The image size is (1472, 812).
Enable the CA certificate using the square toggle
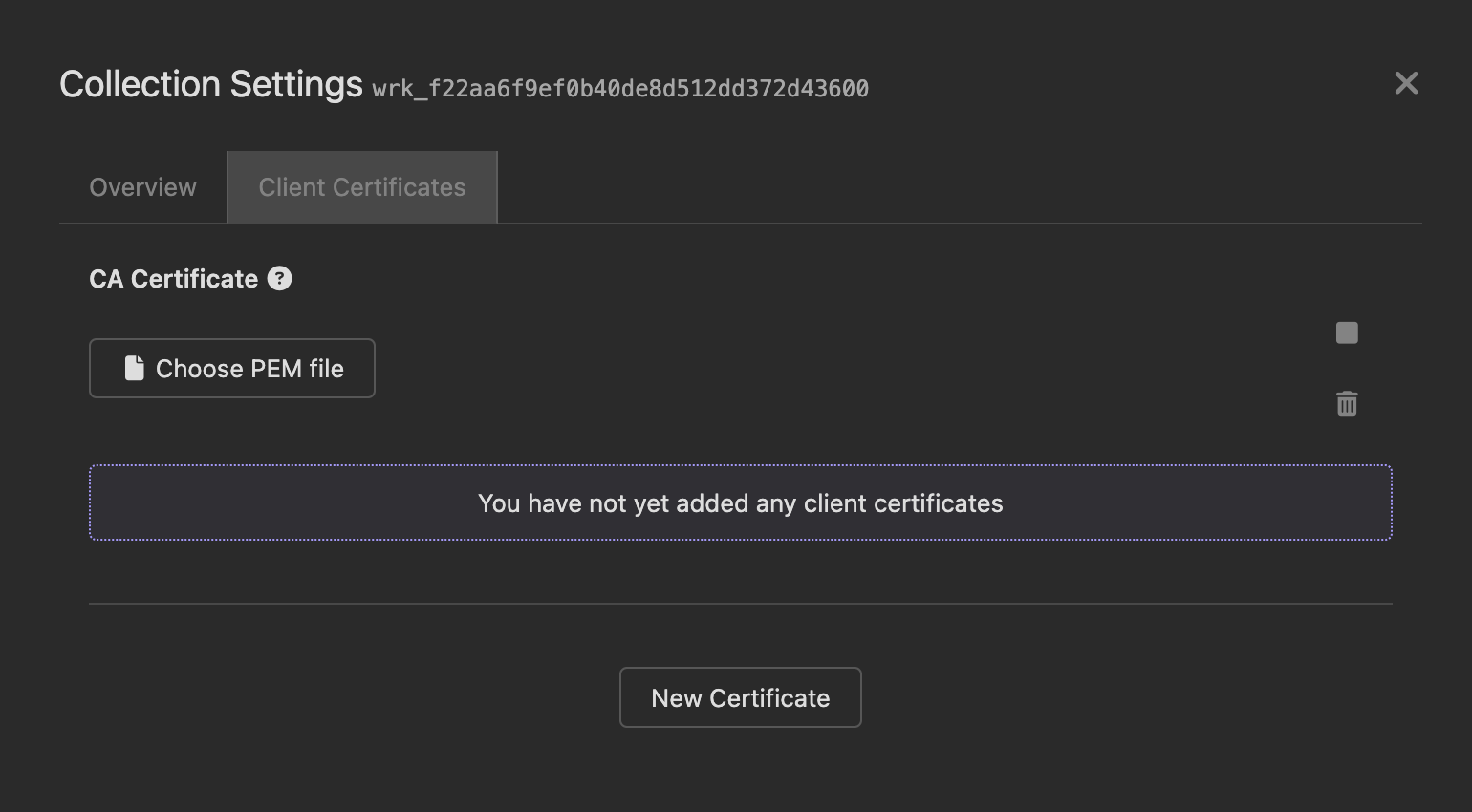pyautogui.click(x=1347, y=332)
